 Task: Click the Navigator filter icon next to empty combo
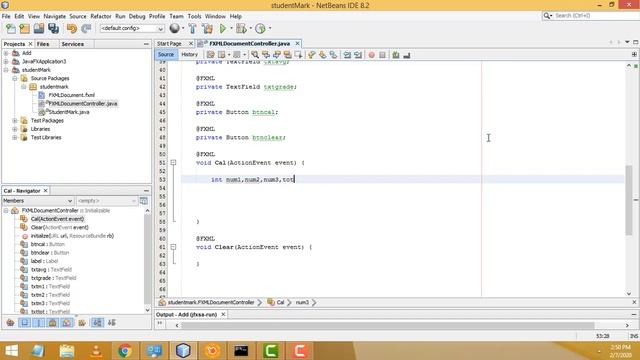click(x=144, y=200)
